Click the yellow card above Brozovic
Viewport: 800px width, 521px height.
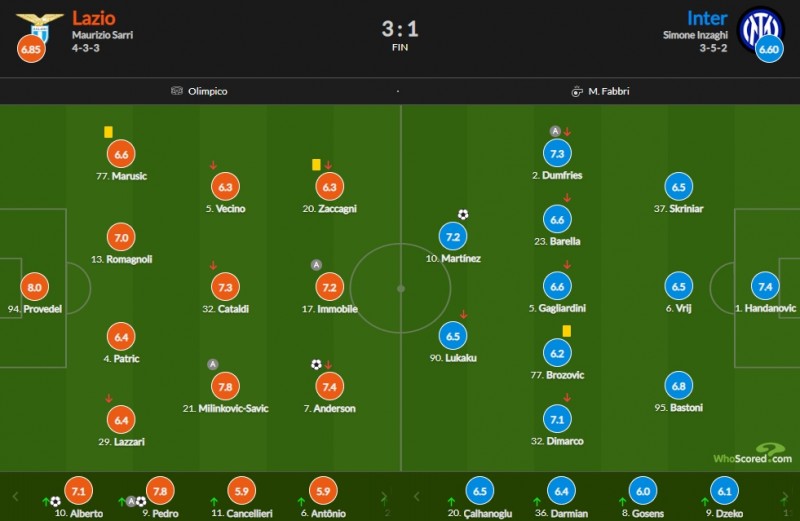coord(566,330)
